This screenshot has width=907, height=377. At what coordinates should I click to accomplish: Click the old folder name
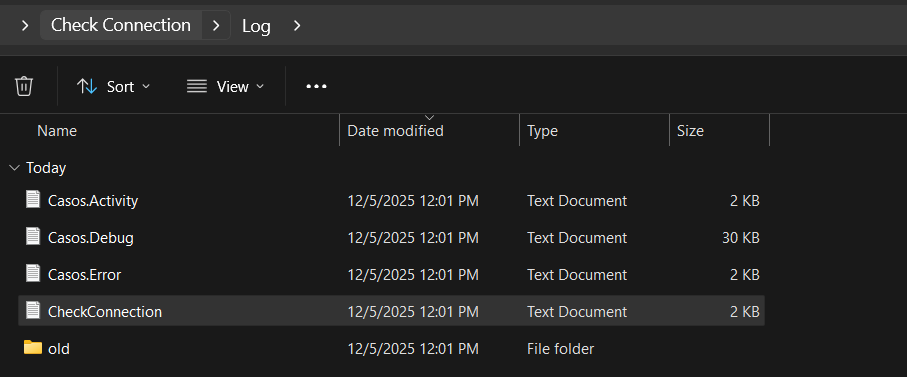tap(59, 349)
